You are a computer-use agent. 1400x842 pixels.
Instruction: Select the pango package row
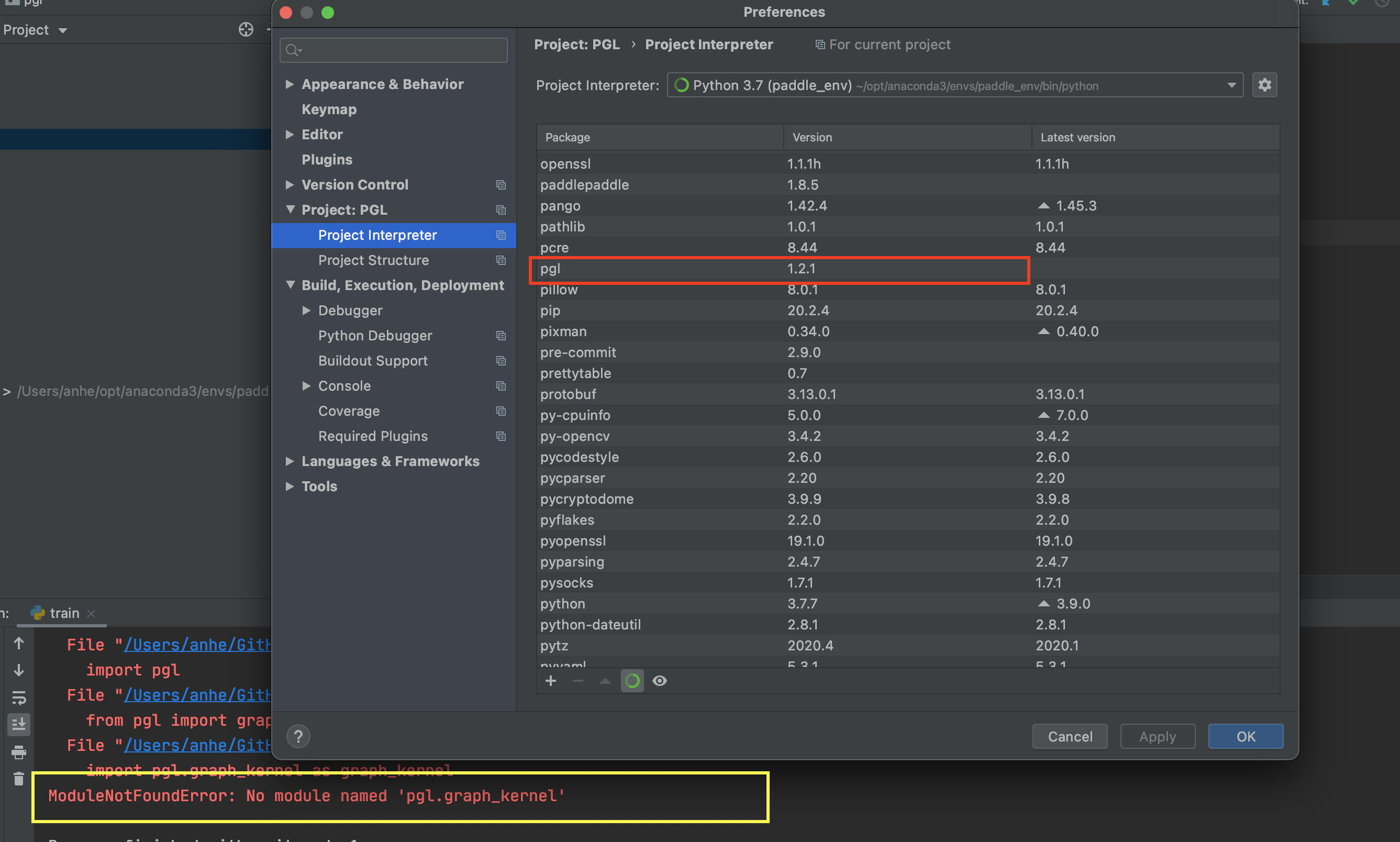click(x=908, y=205)
